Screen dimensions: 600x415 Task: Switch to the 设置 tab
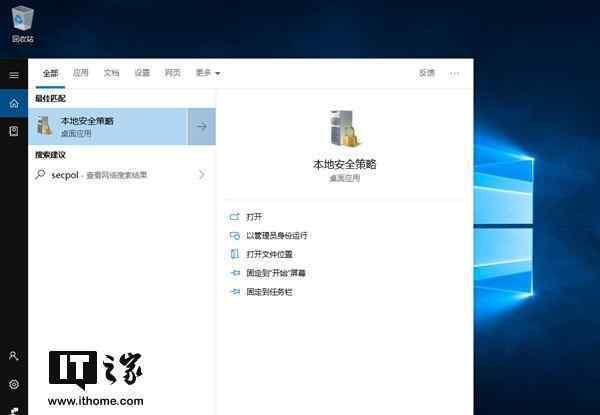(x=142, y=73)
